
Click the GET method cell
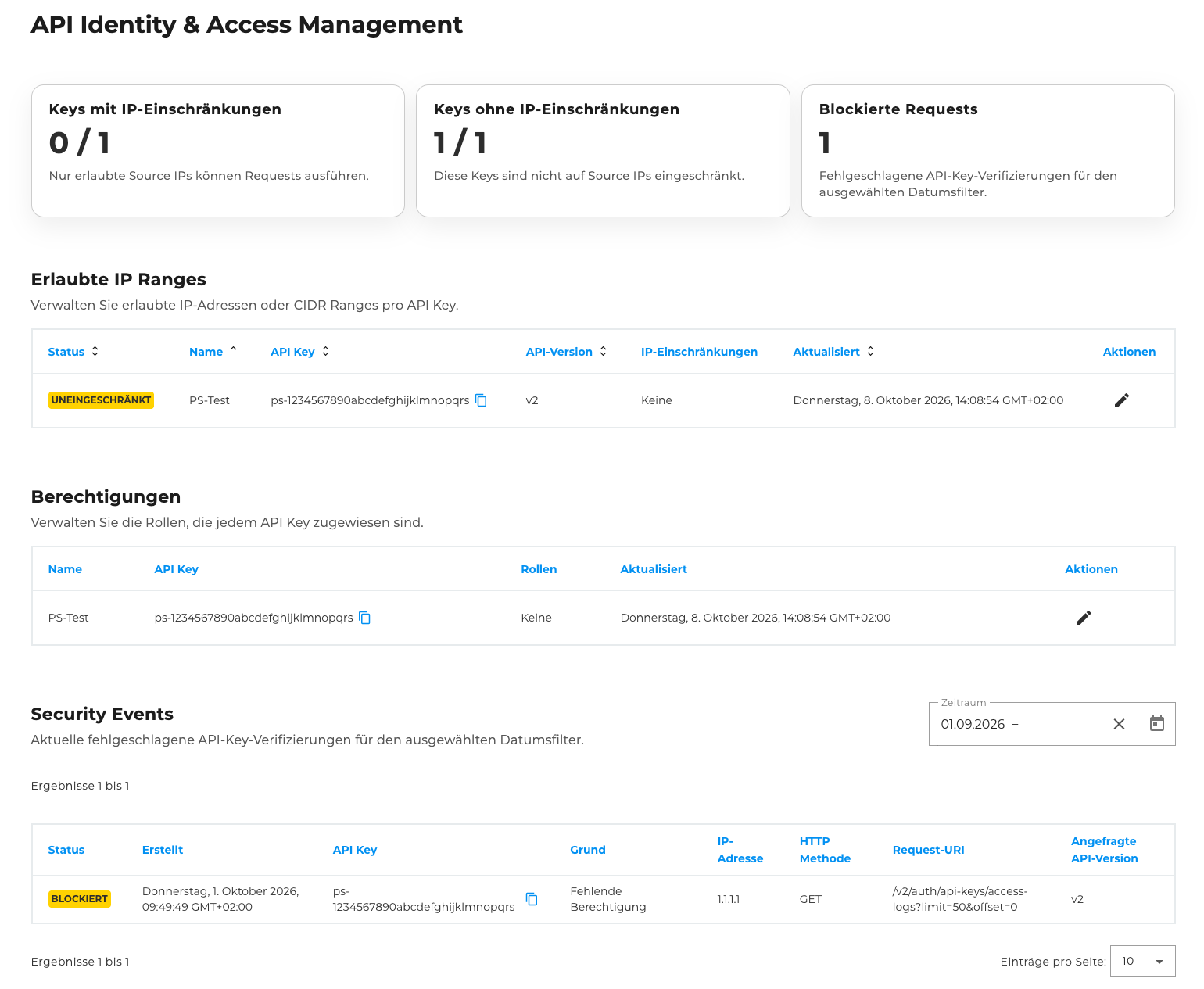coord(811,899)
